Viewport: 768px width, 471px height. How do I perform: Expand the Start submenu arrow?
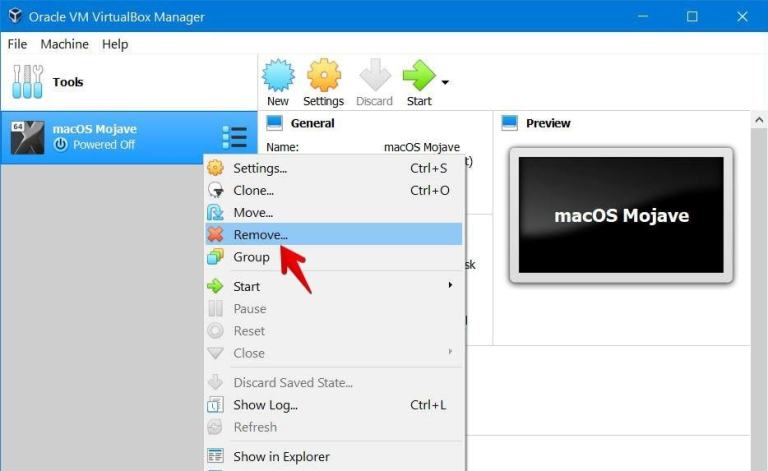450,285
